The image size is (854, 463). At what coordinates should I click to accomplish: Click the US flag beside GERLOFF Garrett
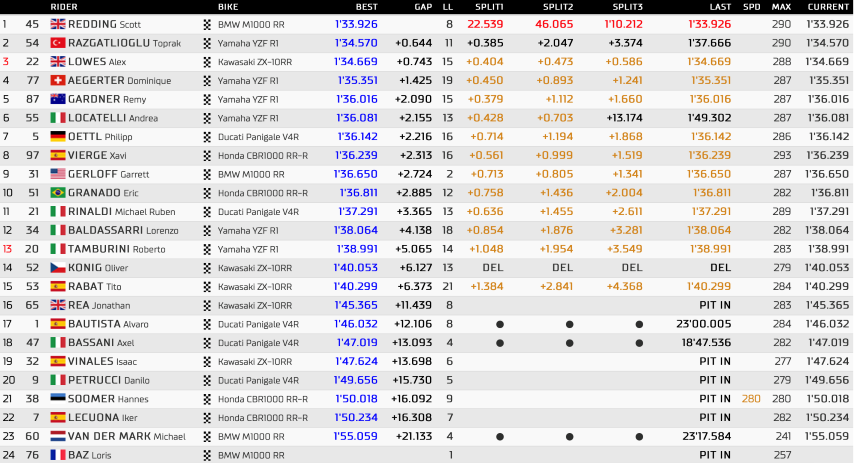[x=58, y=174]
